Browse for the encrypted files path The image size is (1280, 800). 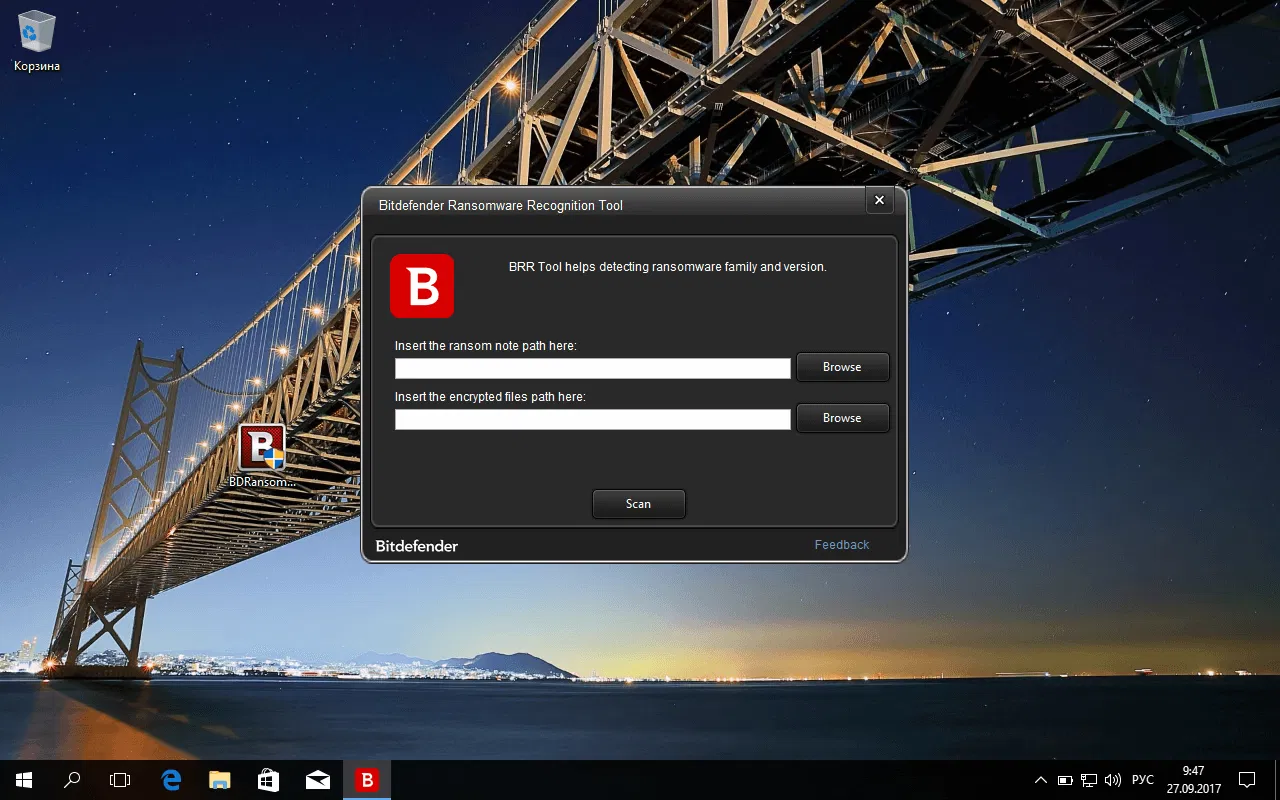point(842,418)
